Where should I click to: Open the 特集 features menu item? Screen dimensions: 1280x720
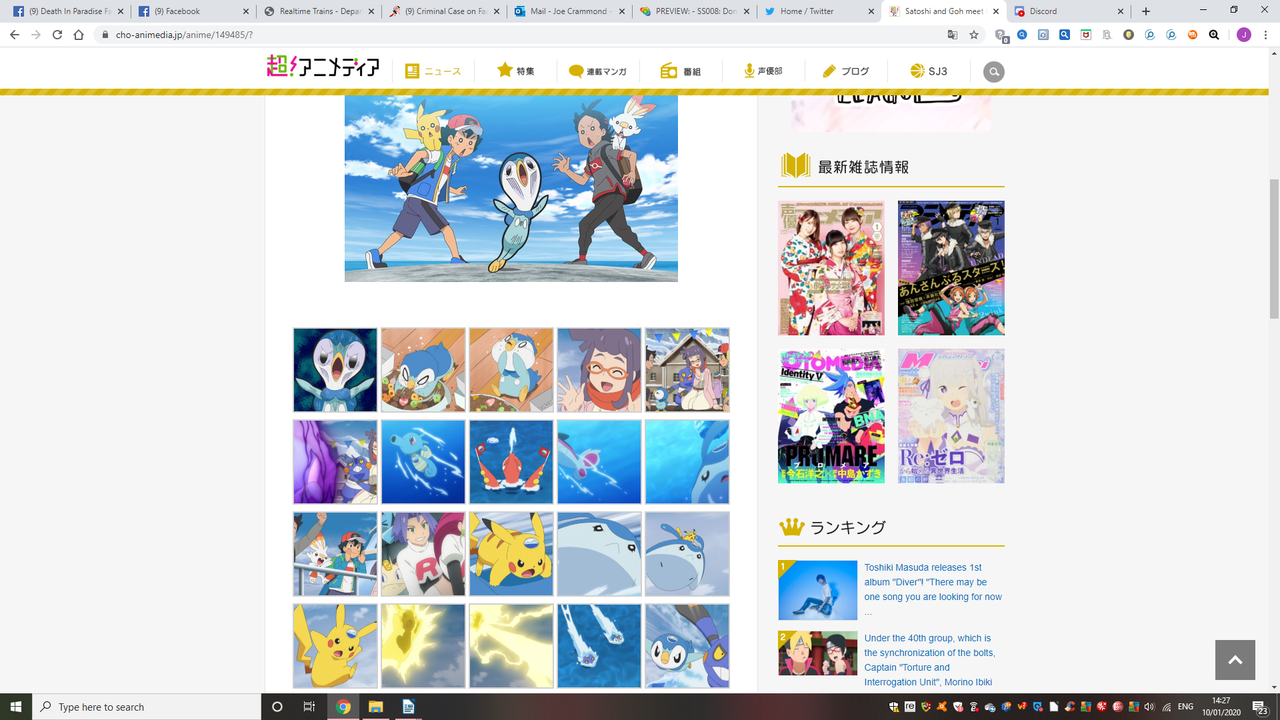516,72
